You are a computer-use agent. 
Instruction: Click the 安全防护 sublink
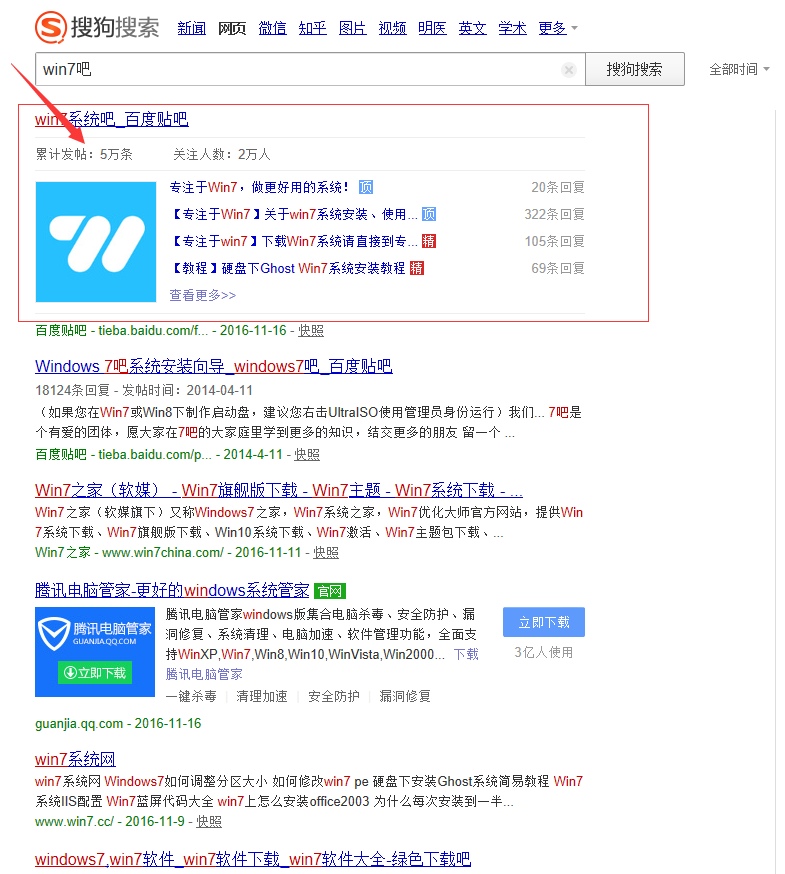coord(333,696)
